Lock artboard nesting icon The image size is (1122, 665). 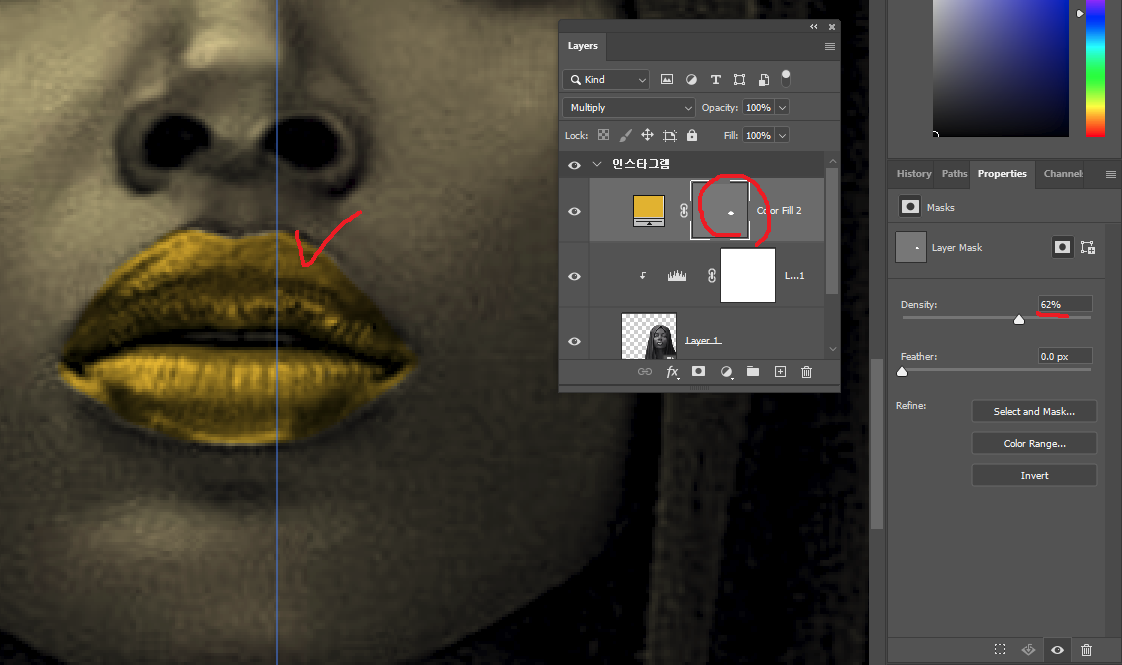670,135
